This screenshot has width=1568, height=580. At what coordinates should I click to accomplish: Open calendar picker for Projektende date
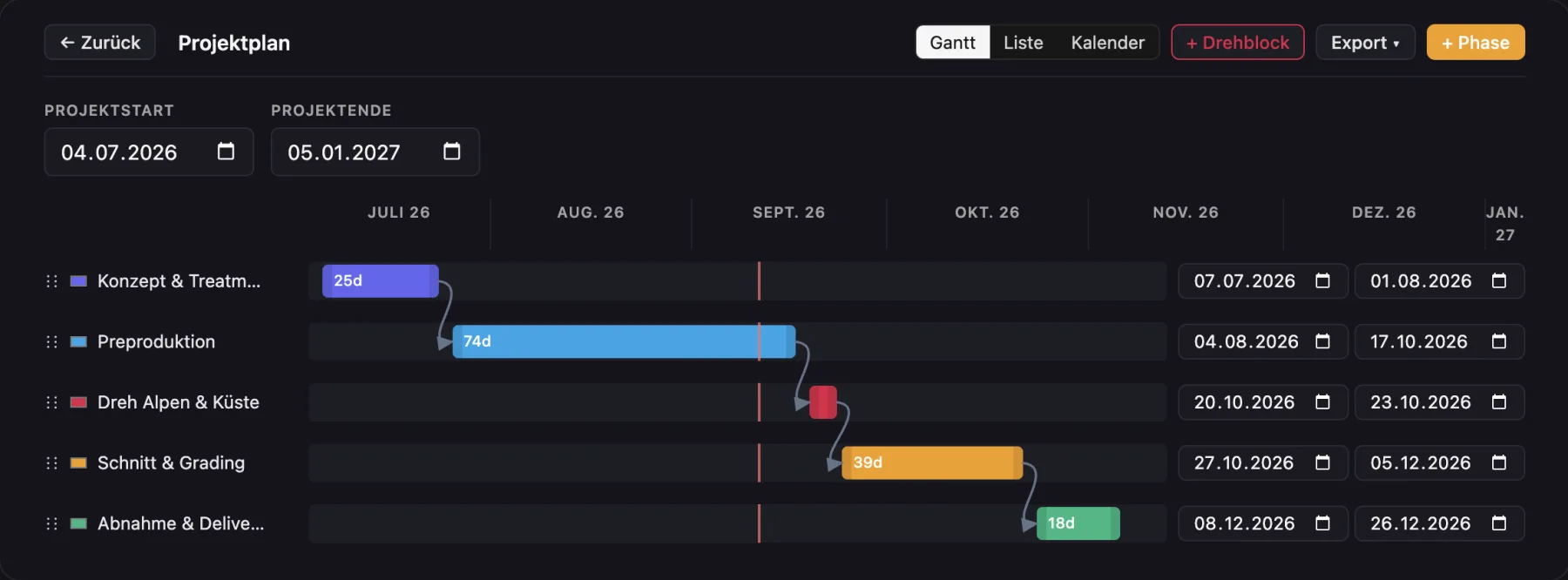click(451, 152)
